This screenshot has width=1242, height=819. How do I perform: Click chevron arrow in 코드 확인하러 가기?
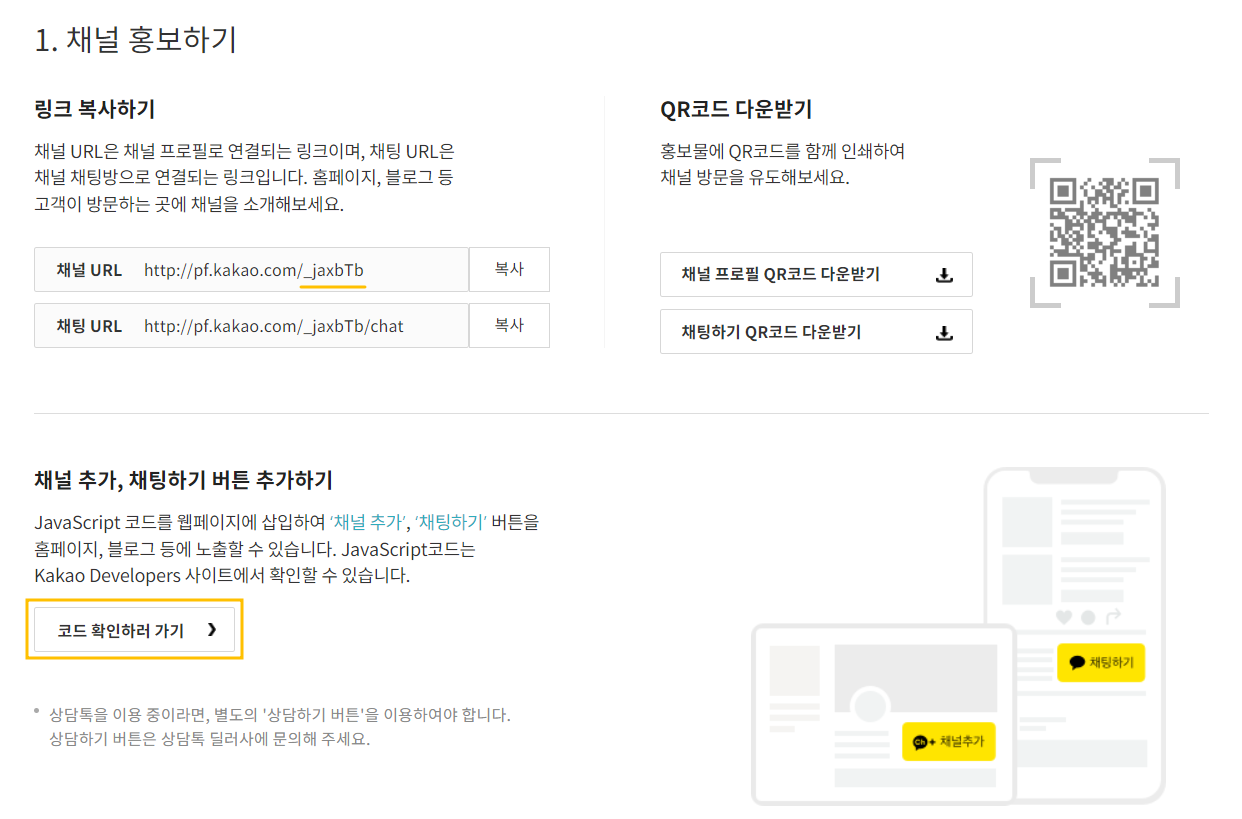coord(211,630)
